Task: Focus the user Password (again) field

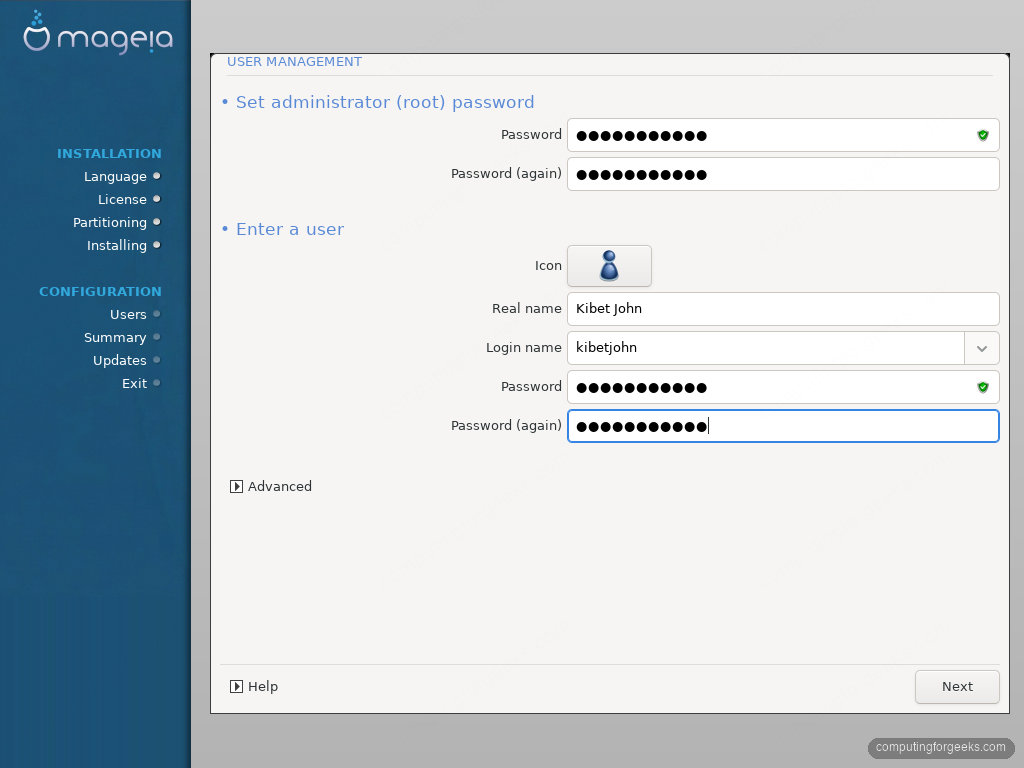Action: pos(783,426)
